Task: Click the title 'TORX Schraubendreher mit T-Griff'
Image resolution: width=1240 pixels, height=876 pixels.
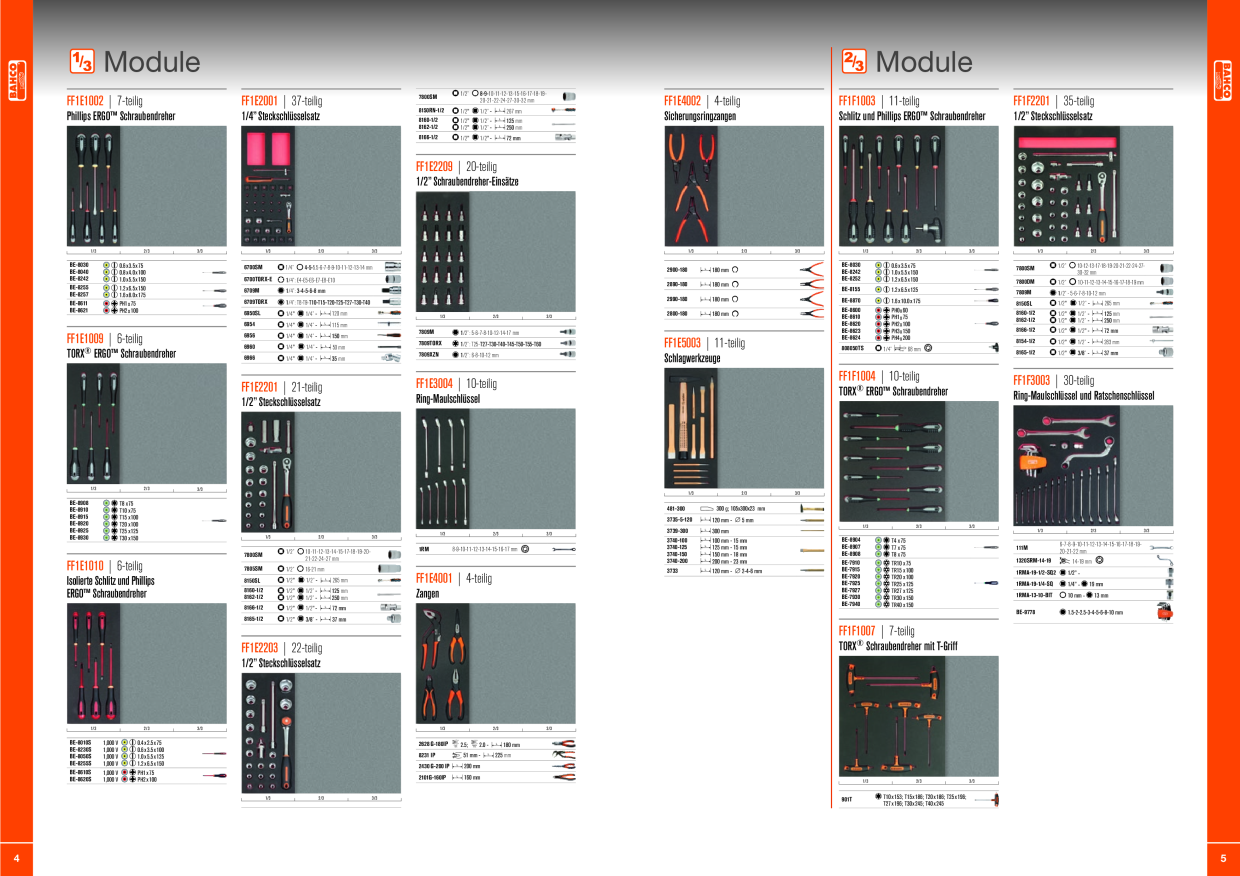Action: (897, 647)
